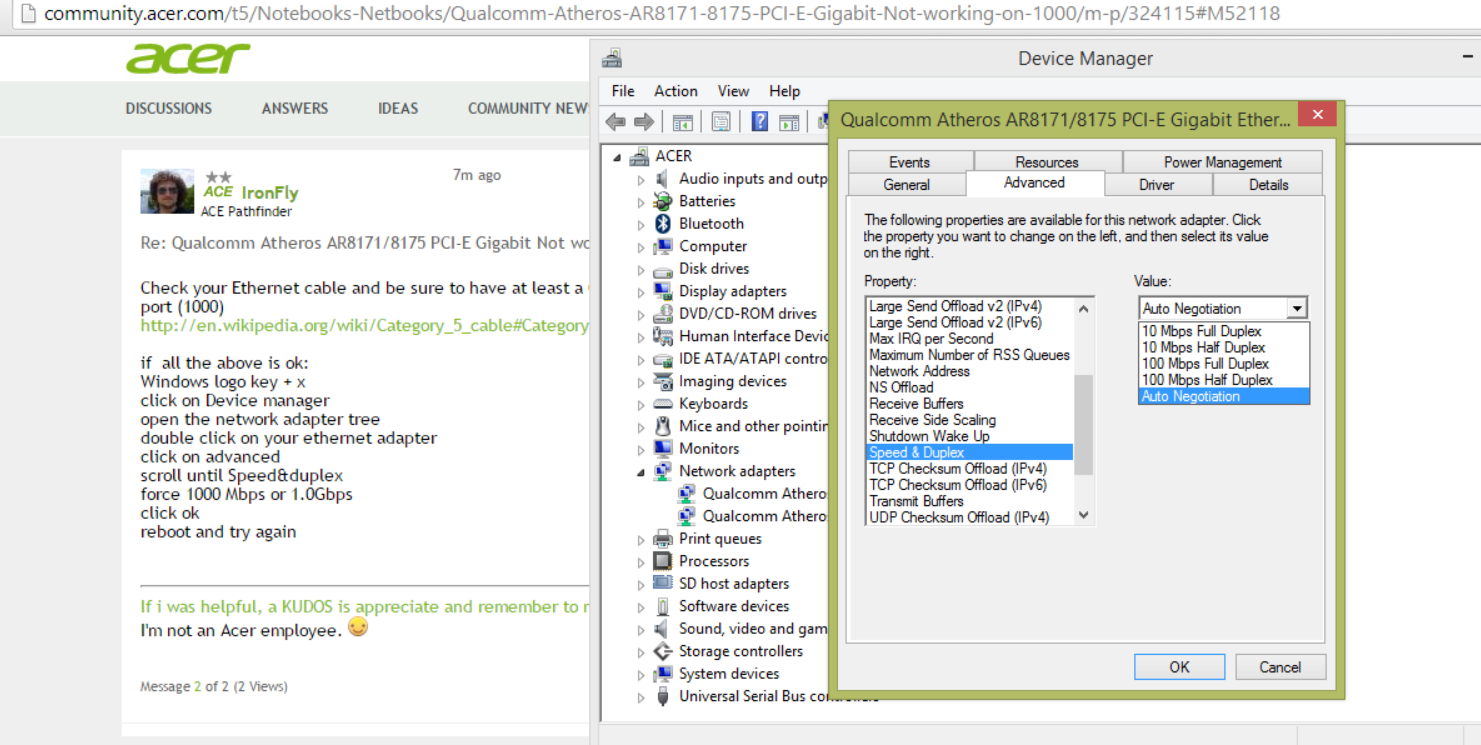Viewport: 1481px width, 745px height.
Task: Toggle the Show/Hide Action Pane toolbar icon
Action: pyautogui.click(x=789, y=122)
